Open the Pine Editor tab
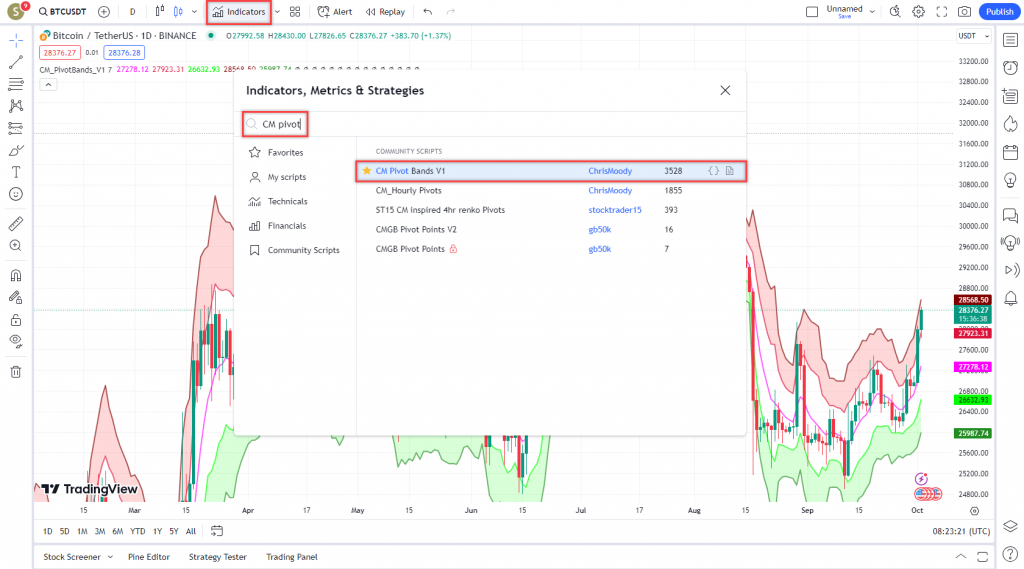Screen dimensions: 1024x569 point(149,557)
